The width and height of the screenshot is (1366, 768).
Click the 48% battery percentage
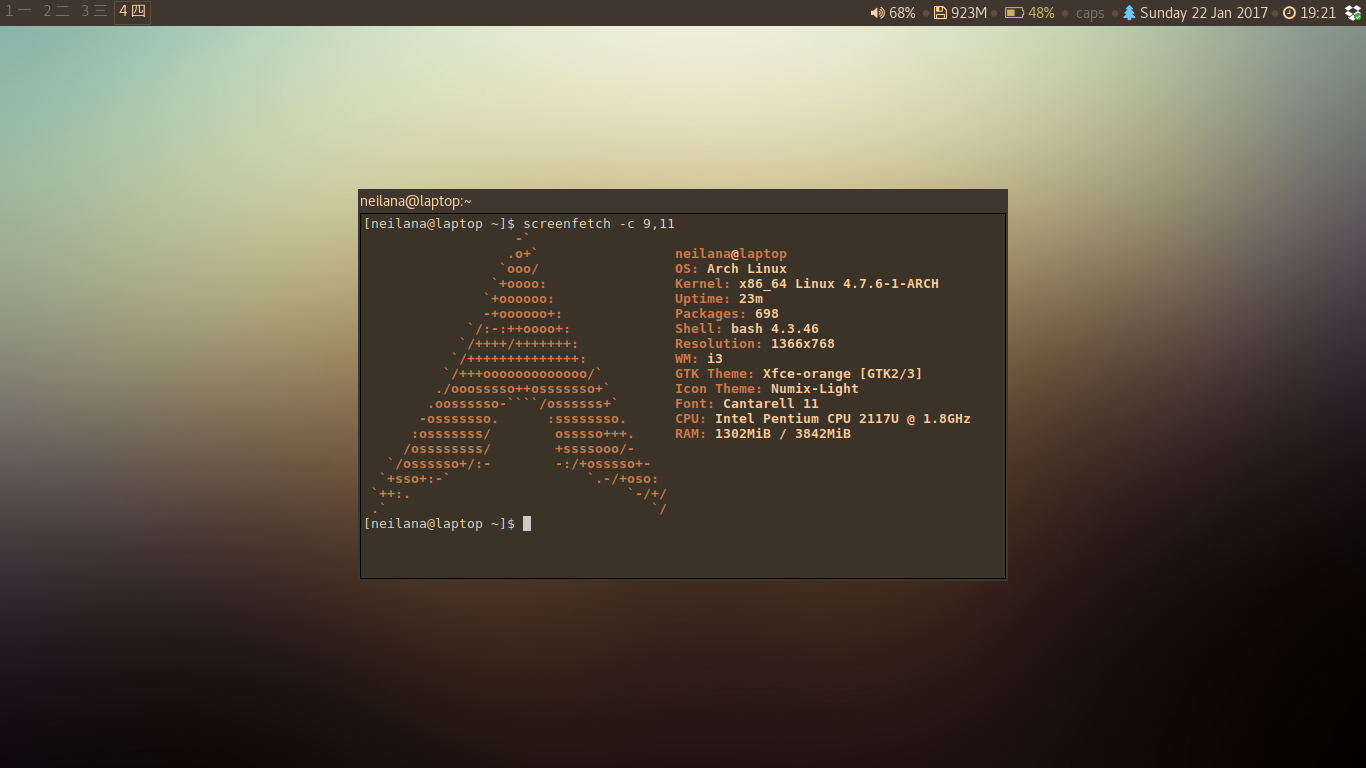[x=1041, y=13]
